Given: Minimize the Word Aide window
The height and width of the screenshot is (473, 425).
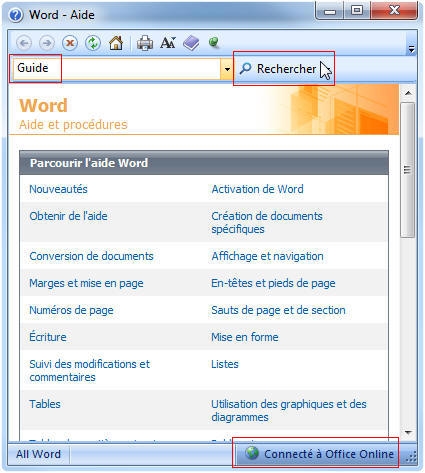Looking at the screenshot, I should (330, 12).
